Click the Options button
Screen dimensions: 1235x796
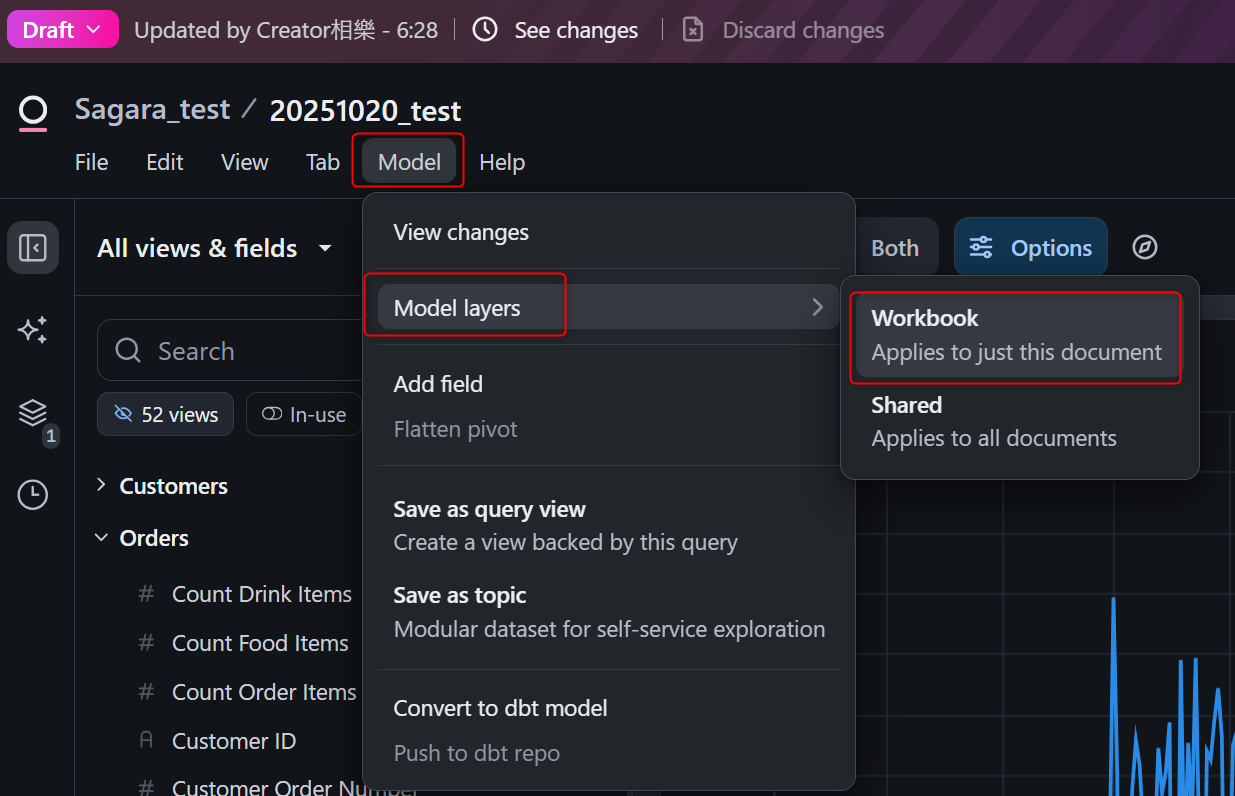(1031, 248)
